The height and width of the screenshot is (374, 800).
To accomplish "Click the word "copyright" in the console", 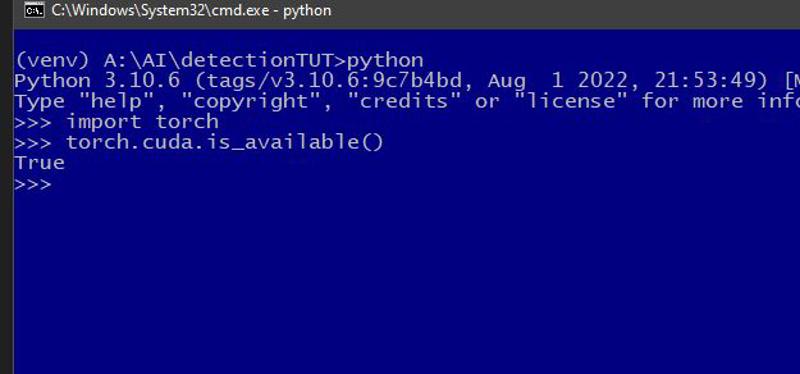I will [x=251, y=102].
